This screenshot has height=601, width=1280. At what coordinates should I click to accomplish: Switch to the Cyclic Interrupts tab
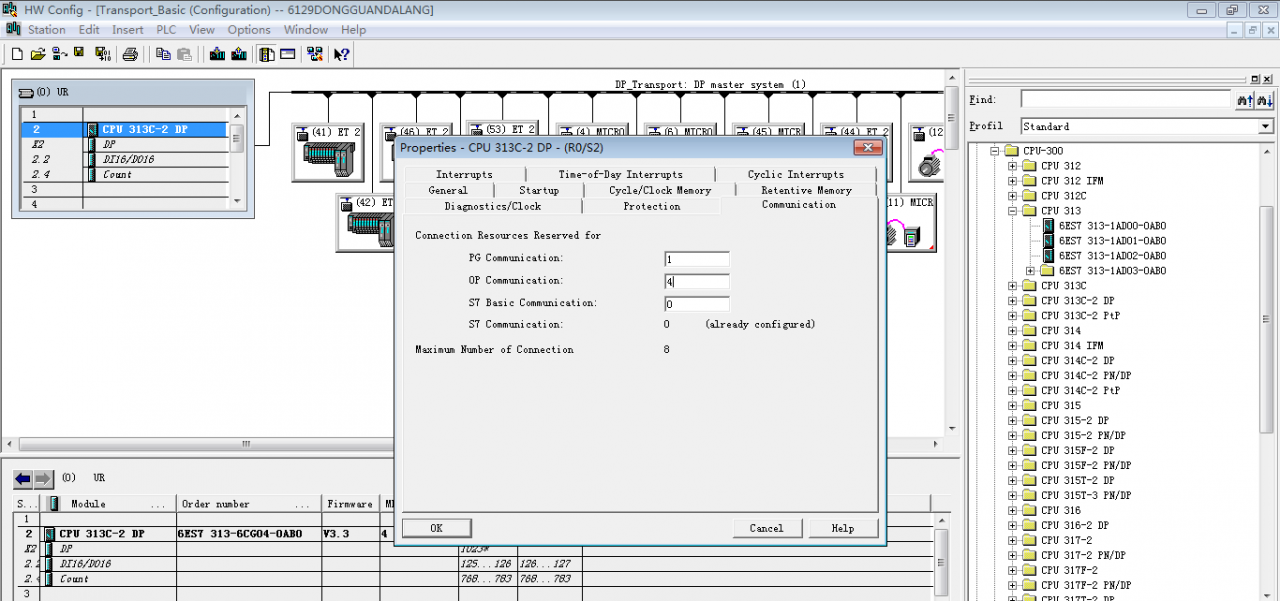795,174
